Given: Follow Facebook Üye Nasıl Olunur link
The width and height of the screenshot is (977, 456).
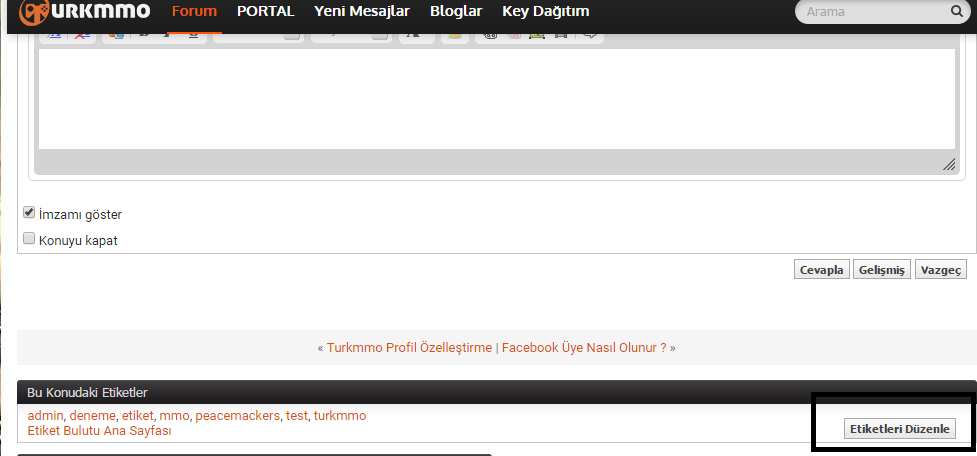Looking at the screenshot, I should point(584,348).
